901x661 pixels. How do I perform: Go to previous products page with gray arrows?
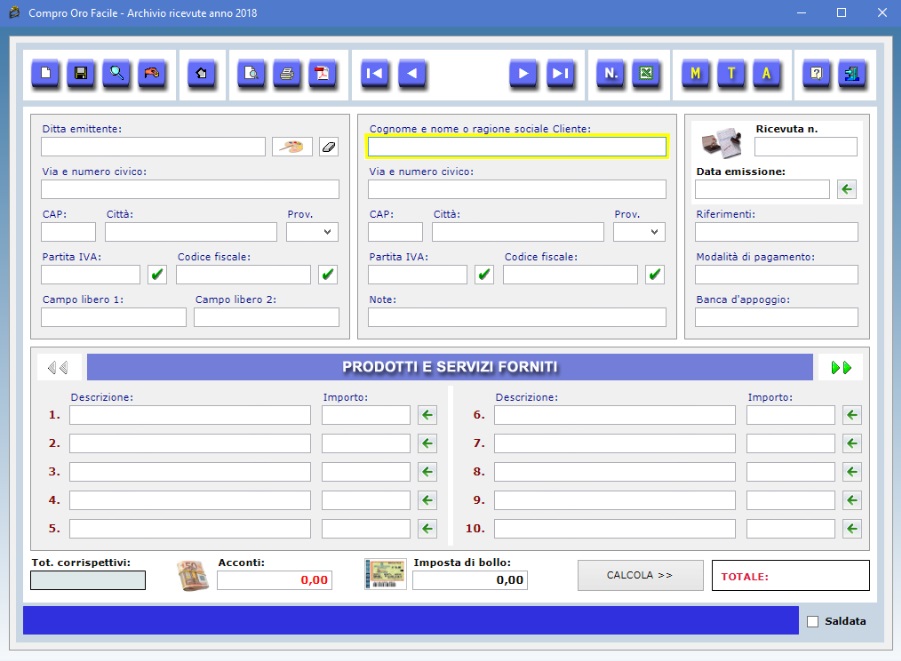pos(58,367)
